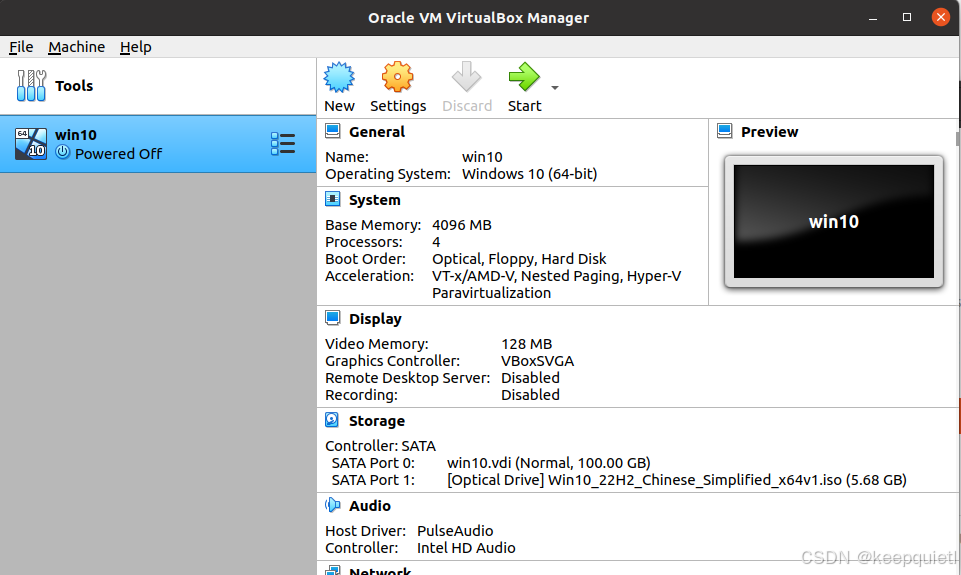Click the green Start arrow icon

(522, 77)
